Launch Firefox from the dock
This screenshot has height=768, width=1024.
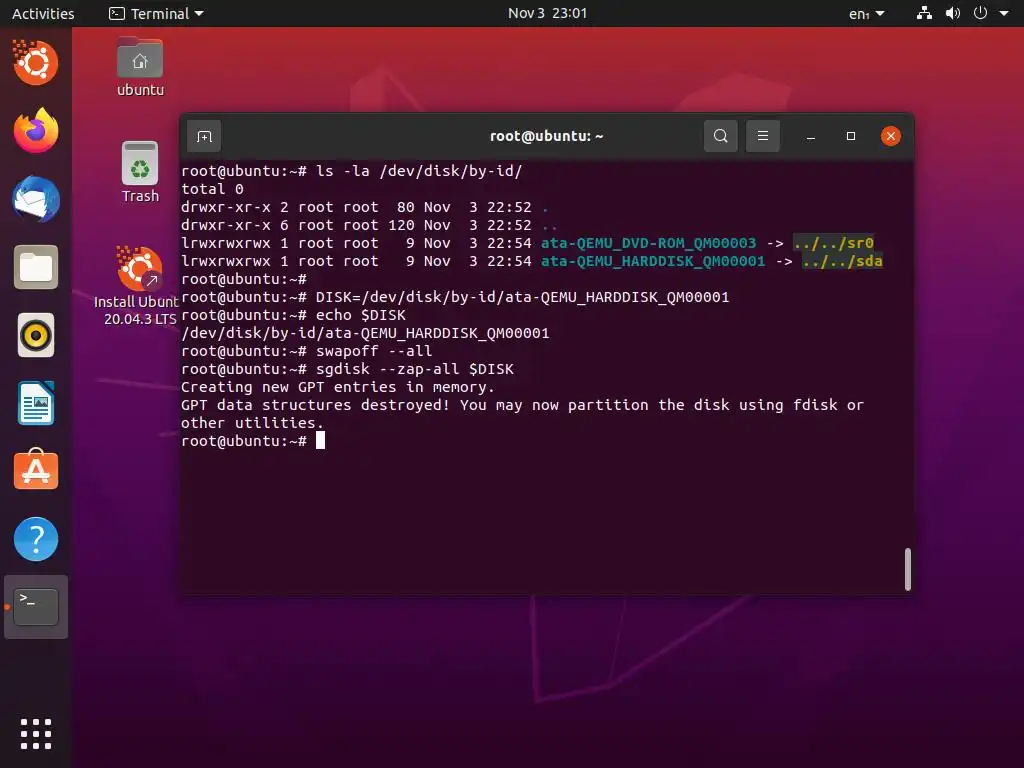36,131
